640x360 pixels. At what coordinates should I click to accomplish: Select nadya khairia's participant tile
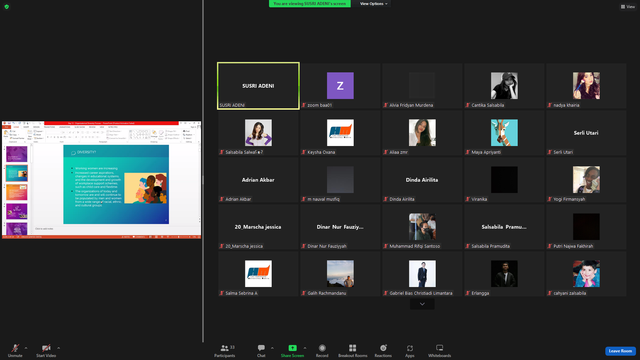click(x=586, y=86)
